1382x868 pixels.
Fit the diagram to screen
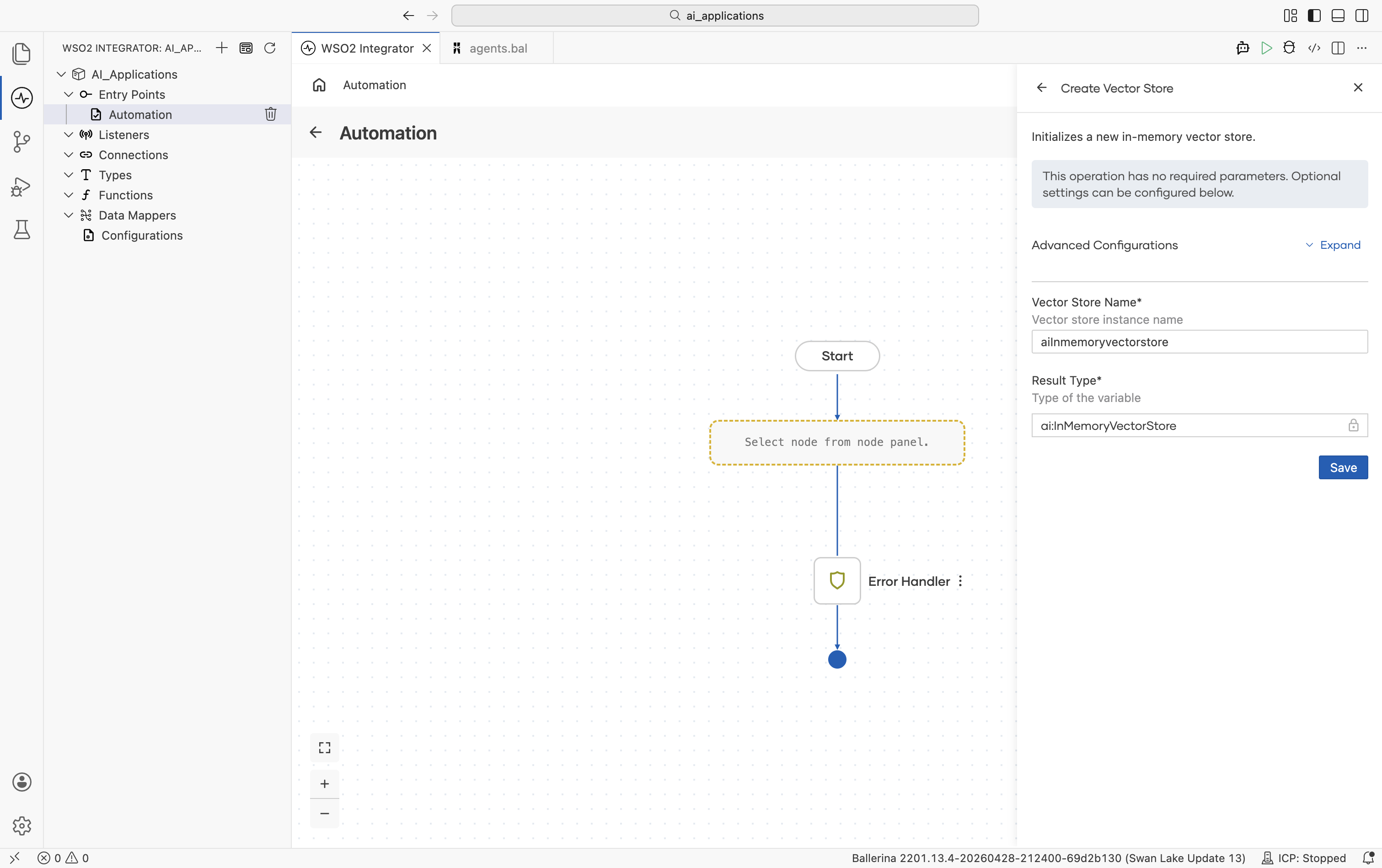pyautogui.click(x=325, y=747)
